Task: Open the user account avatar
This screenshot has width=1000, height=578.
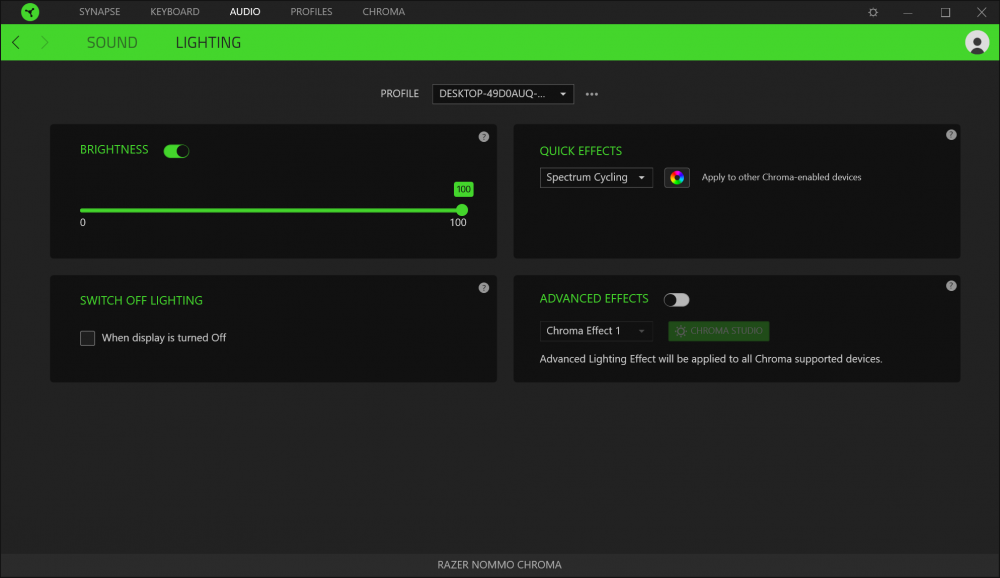Action: [976, 43]
